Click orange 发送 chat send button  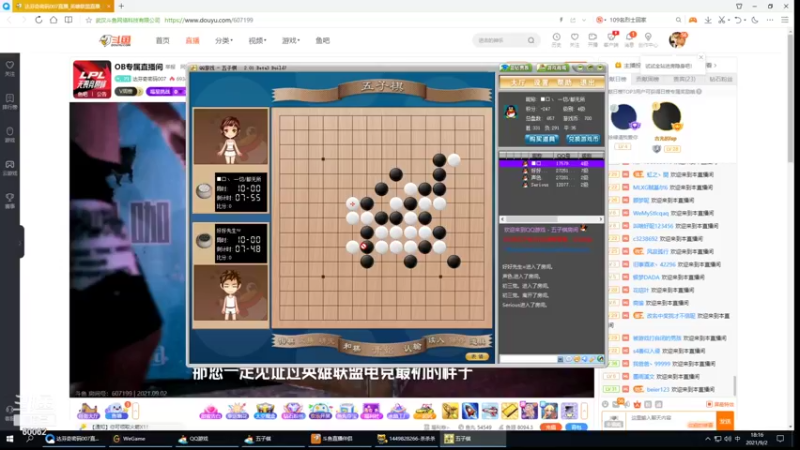point(725,421)
